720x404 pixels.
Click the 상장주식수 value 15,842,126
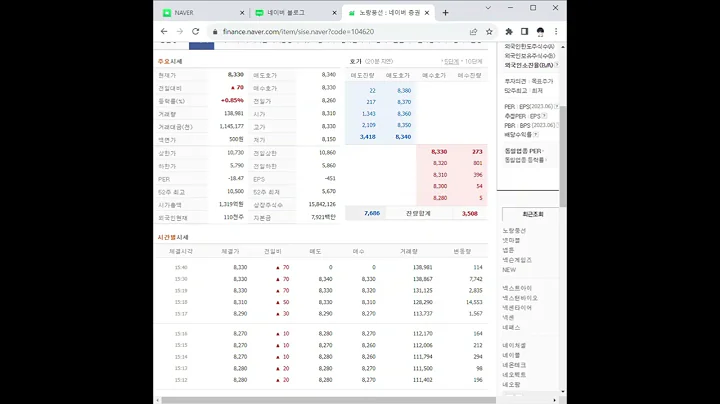click(322, 204)
